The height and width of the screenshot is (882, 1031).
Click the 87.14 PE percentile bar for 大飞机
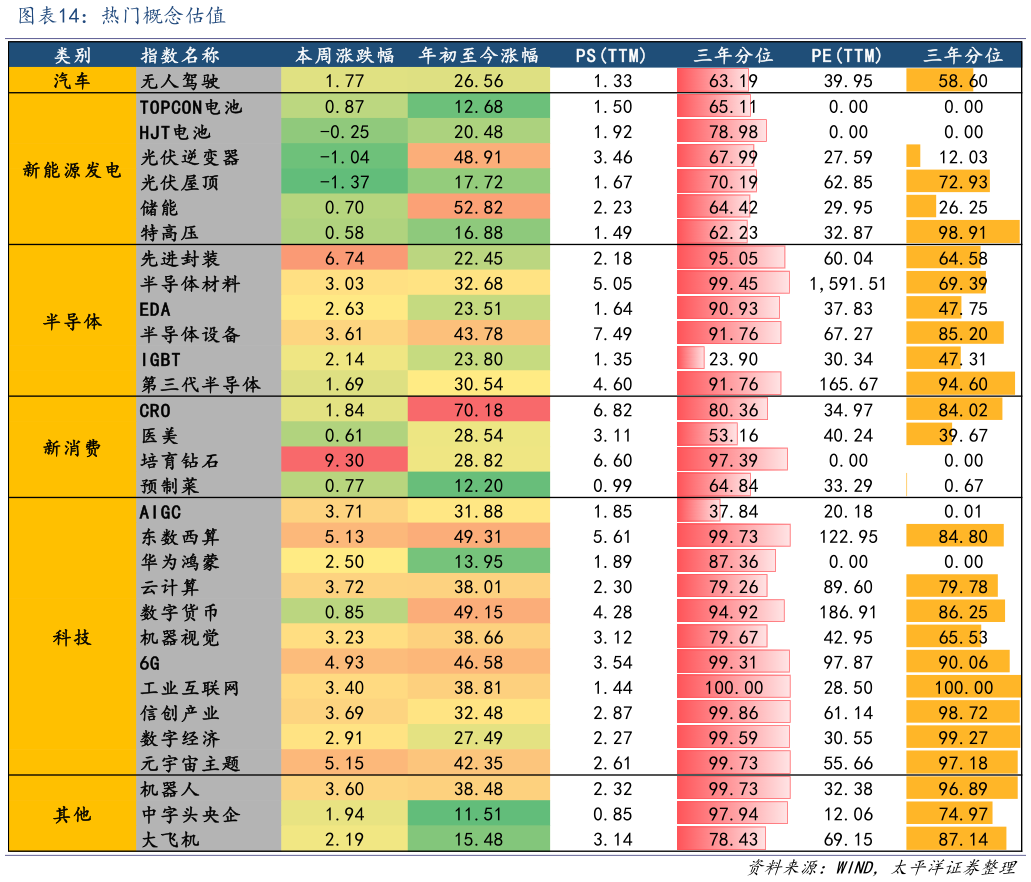(x=955, y=839)
